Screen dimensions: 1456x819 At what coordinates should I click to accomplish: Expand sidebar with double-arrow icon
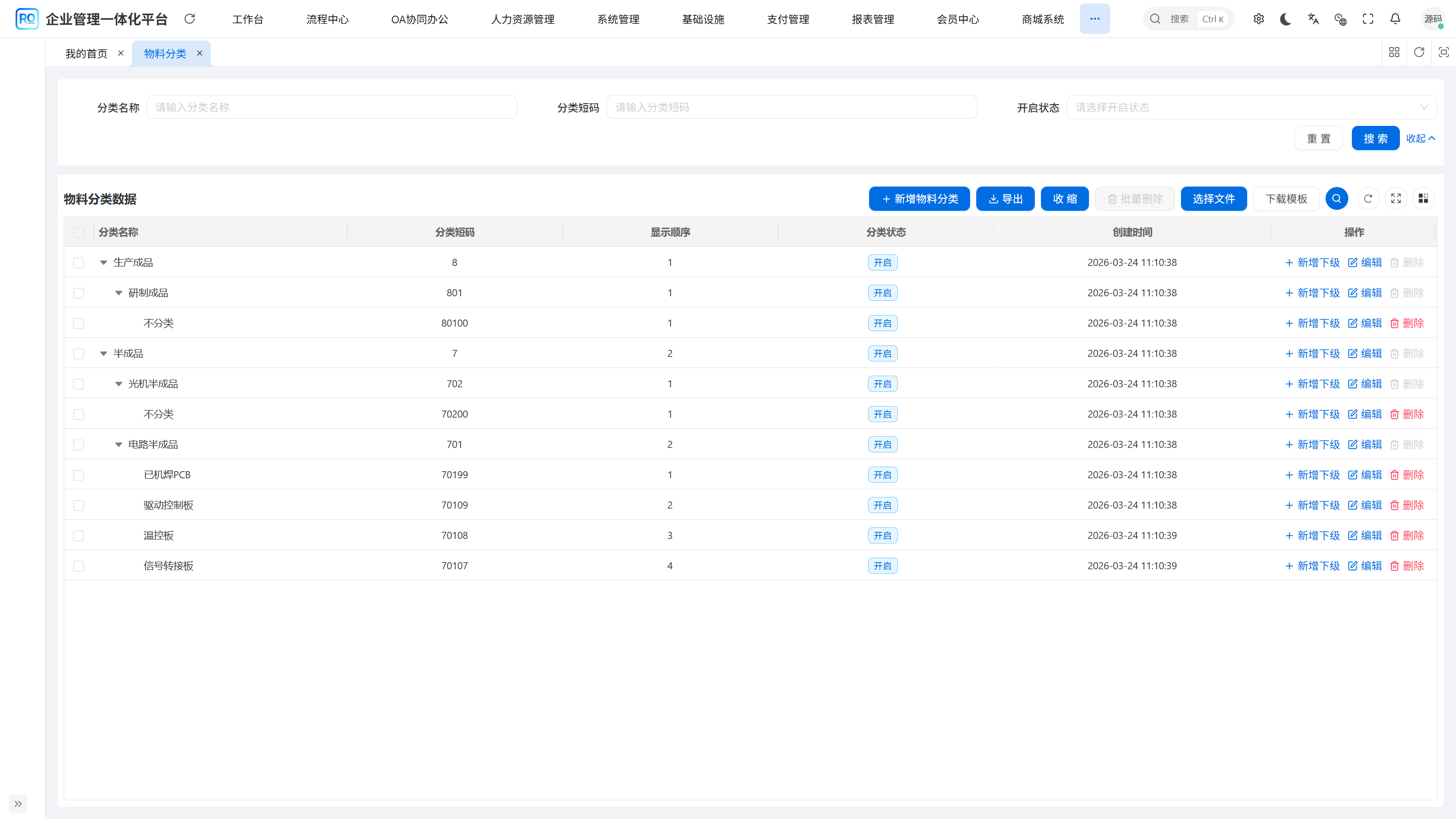point(18,803)
